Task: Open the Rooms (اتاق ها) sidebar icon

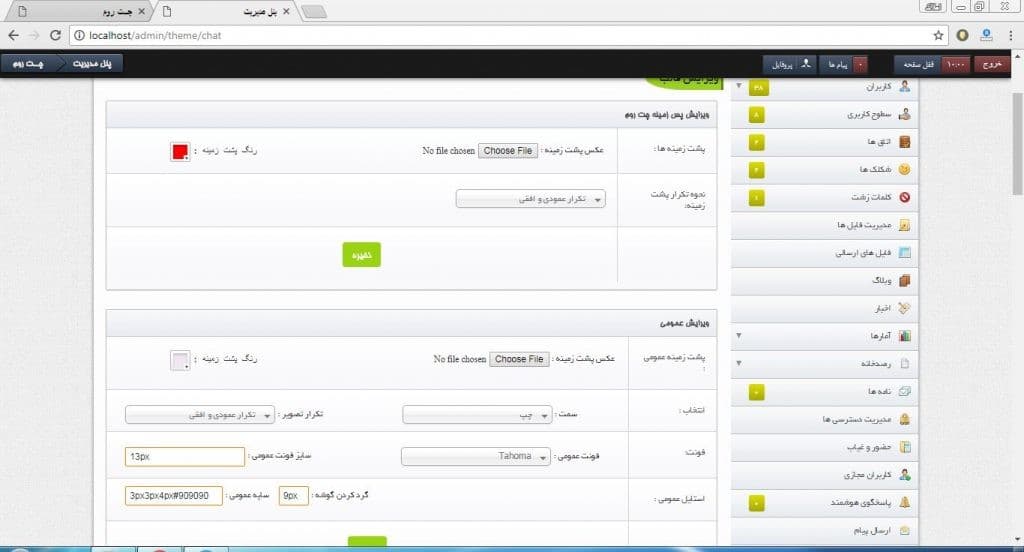Action: click(904, 142)
